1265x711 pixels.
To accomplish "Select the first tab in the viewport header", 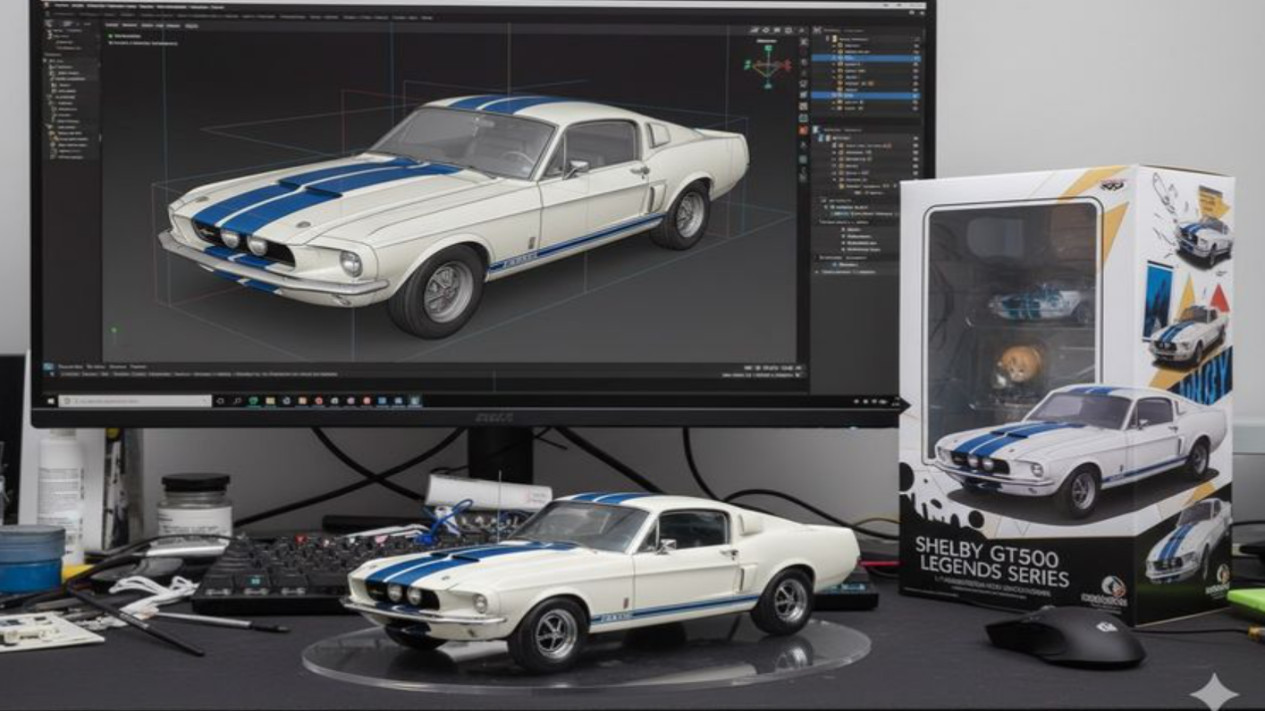I will pyautogui.click(x=111, y=25).
